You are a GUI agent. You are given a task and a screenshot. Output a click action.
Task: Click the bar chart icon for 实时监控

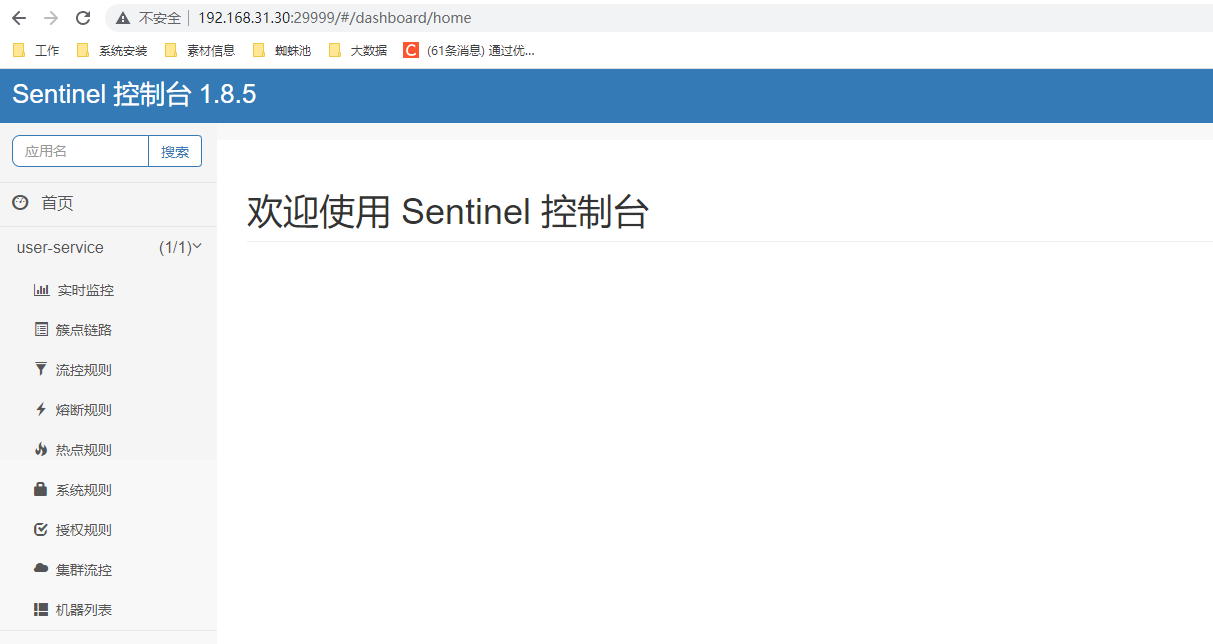click(41, 290)
